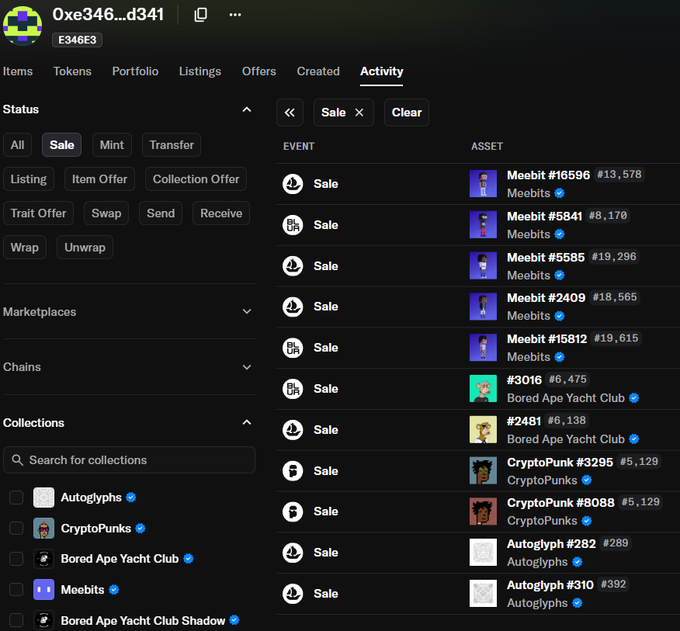Toggle the Transfer status filter
This screenshot has width=680, height=631.
[x=171, y=145]
